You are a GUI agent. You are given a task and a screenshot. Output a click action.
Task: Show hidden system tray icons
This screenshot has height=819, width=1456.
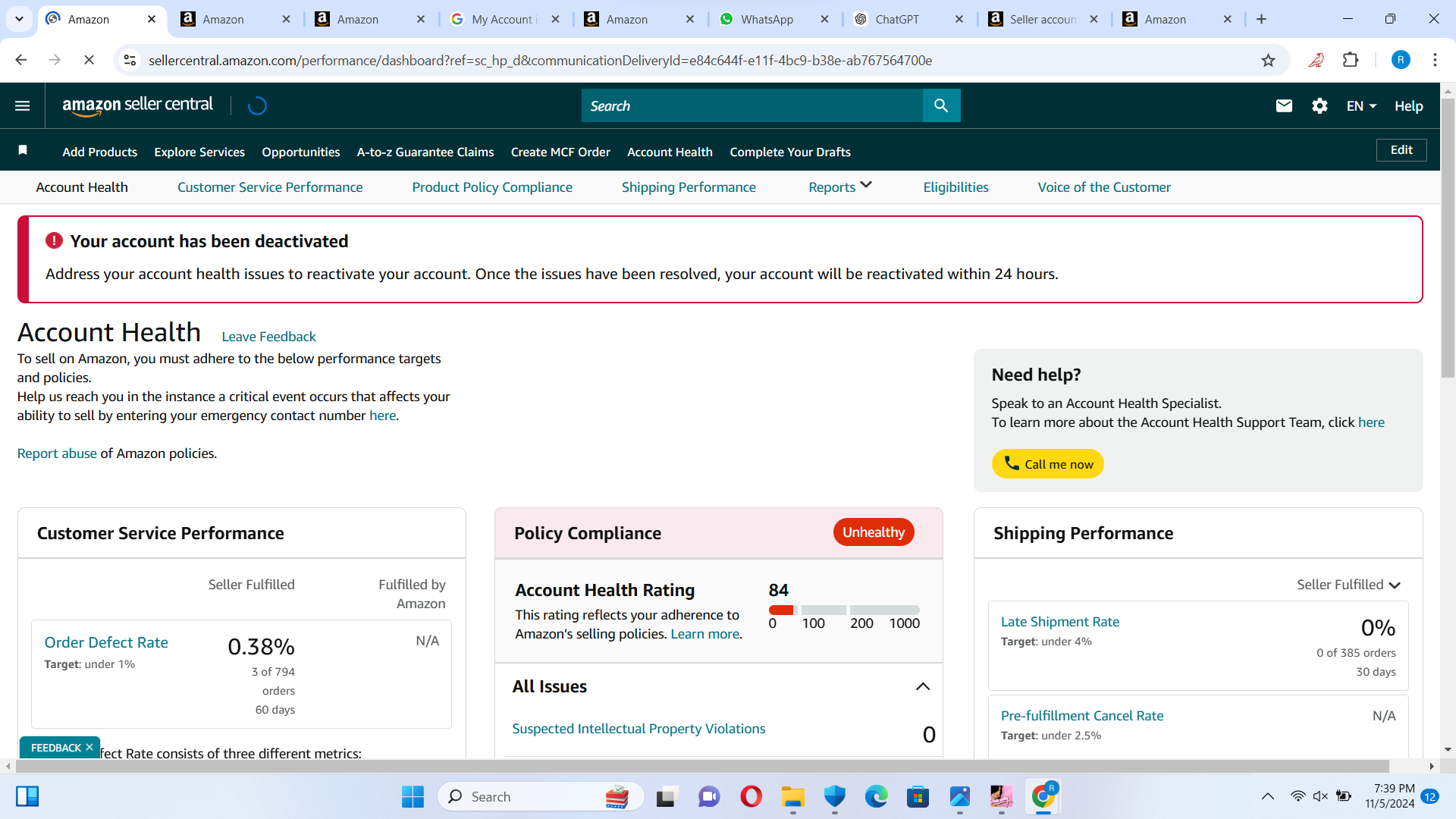[1267, 796]
